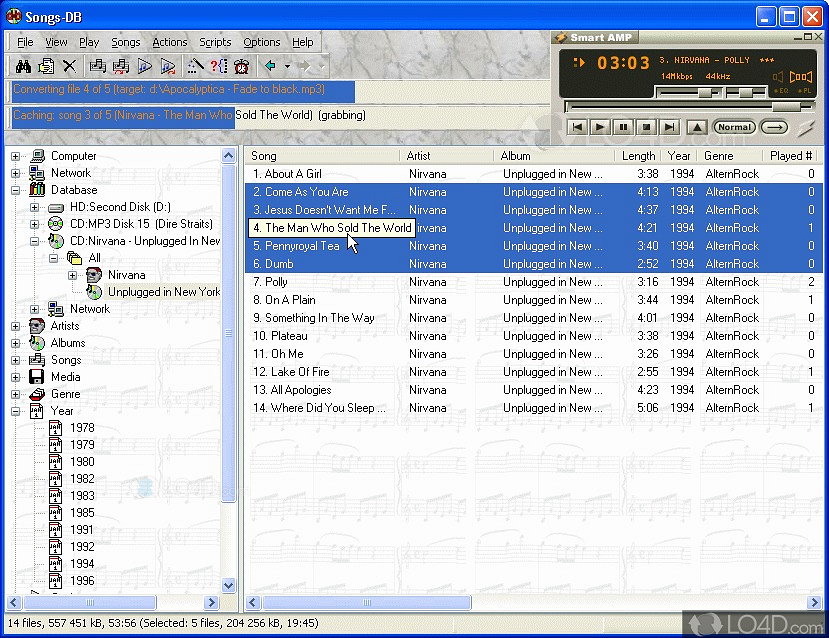Image resolution: width=829 pixels, height=638 pixels.
Task: Toggle the Normal play mode button
Action: click(734, 127)
